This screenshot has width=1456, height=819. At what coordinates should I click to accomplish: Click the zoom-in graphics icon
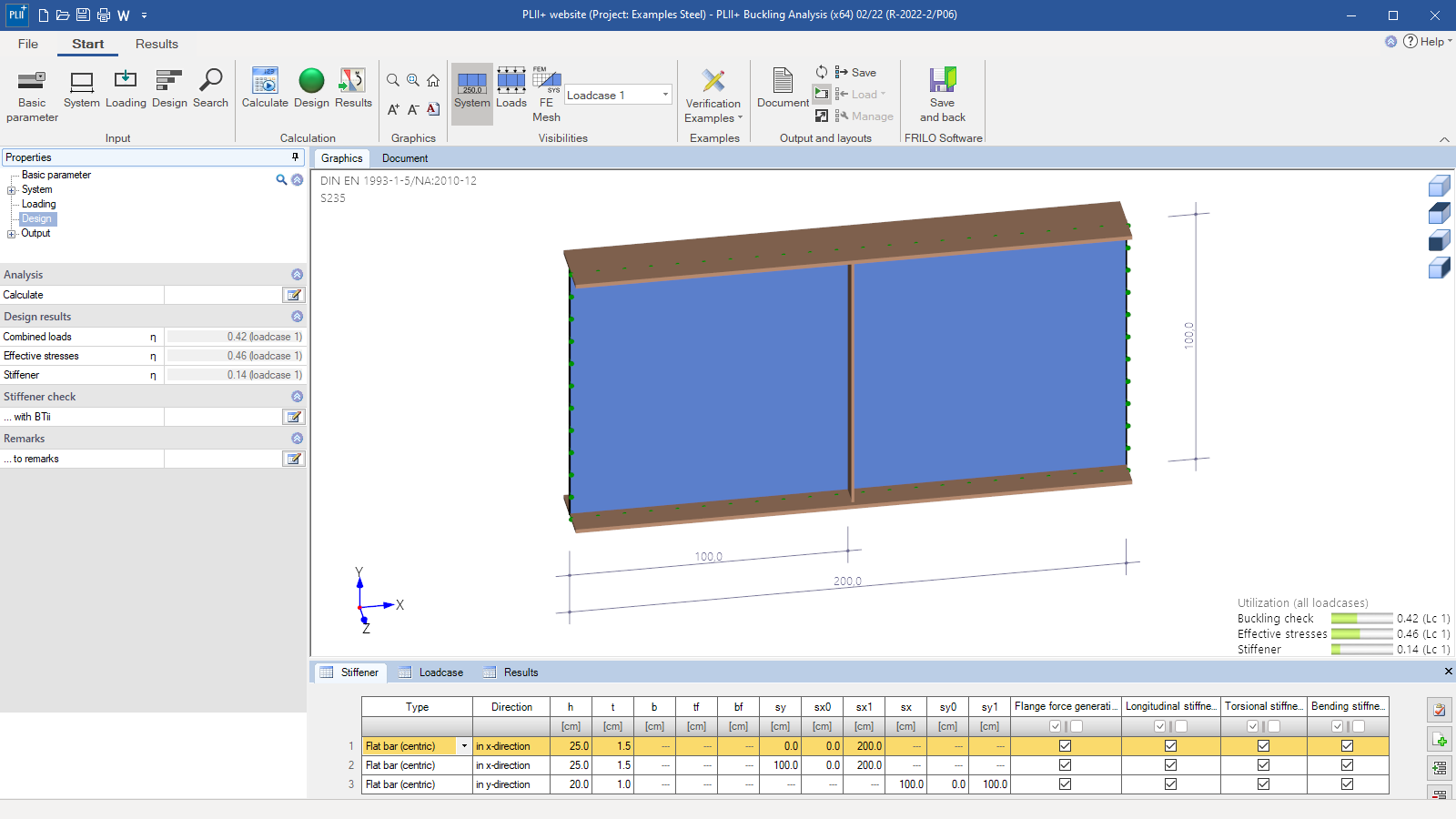pyautogui.click(x=413, y=80)
